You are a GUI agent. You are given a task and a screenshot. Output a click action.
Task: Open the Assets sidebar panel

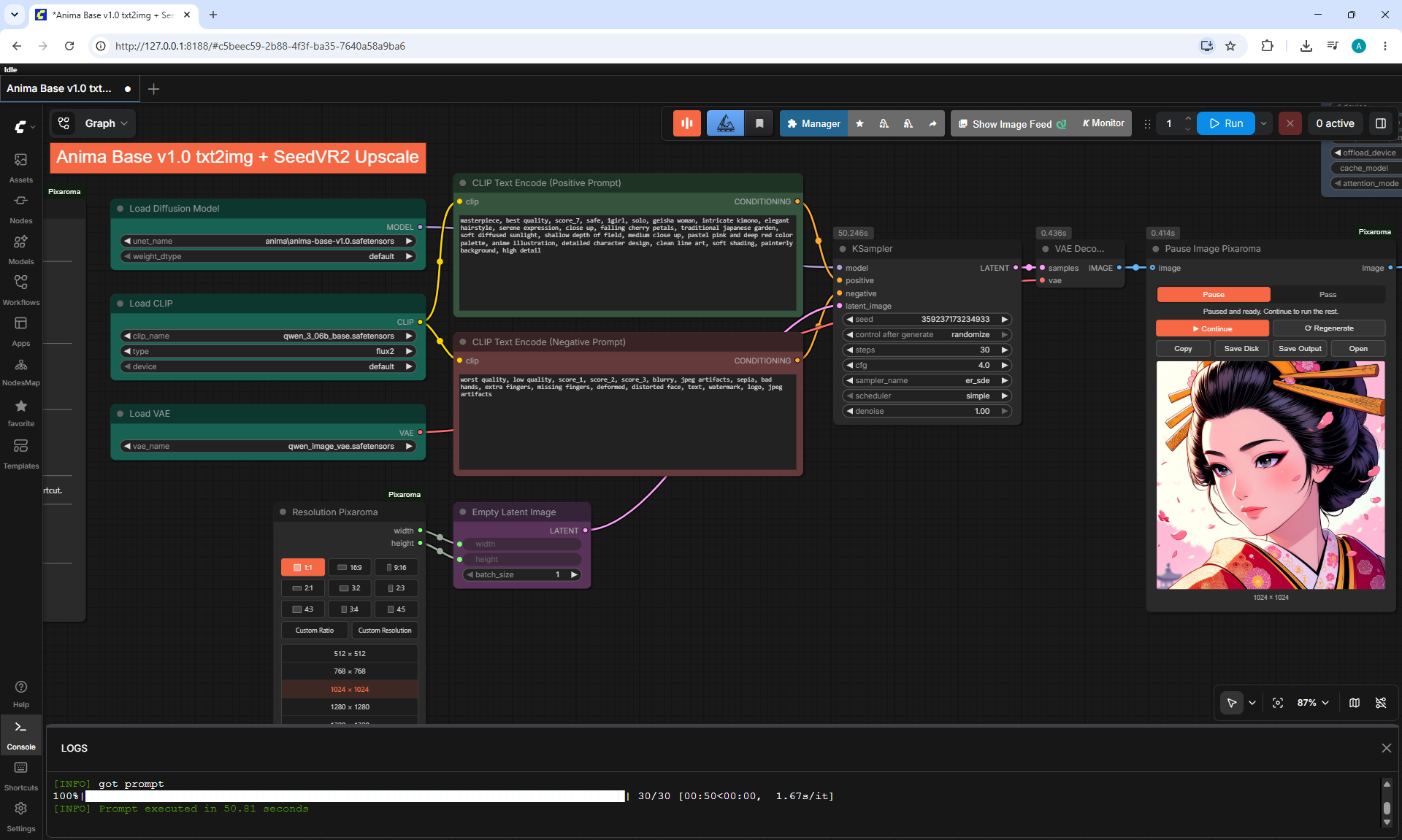(20, 167)
